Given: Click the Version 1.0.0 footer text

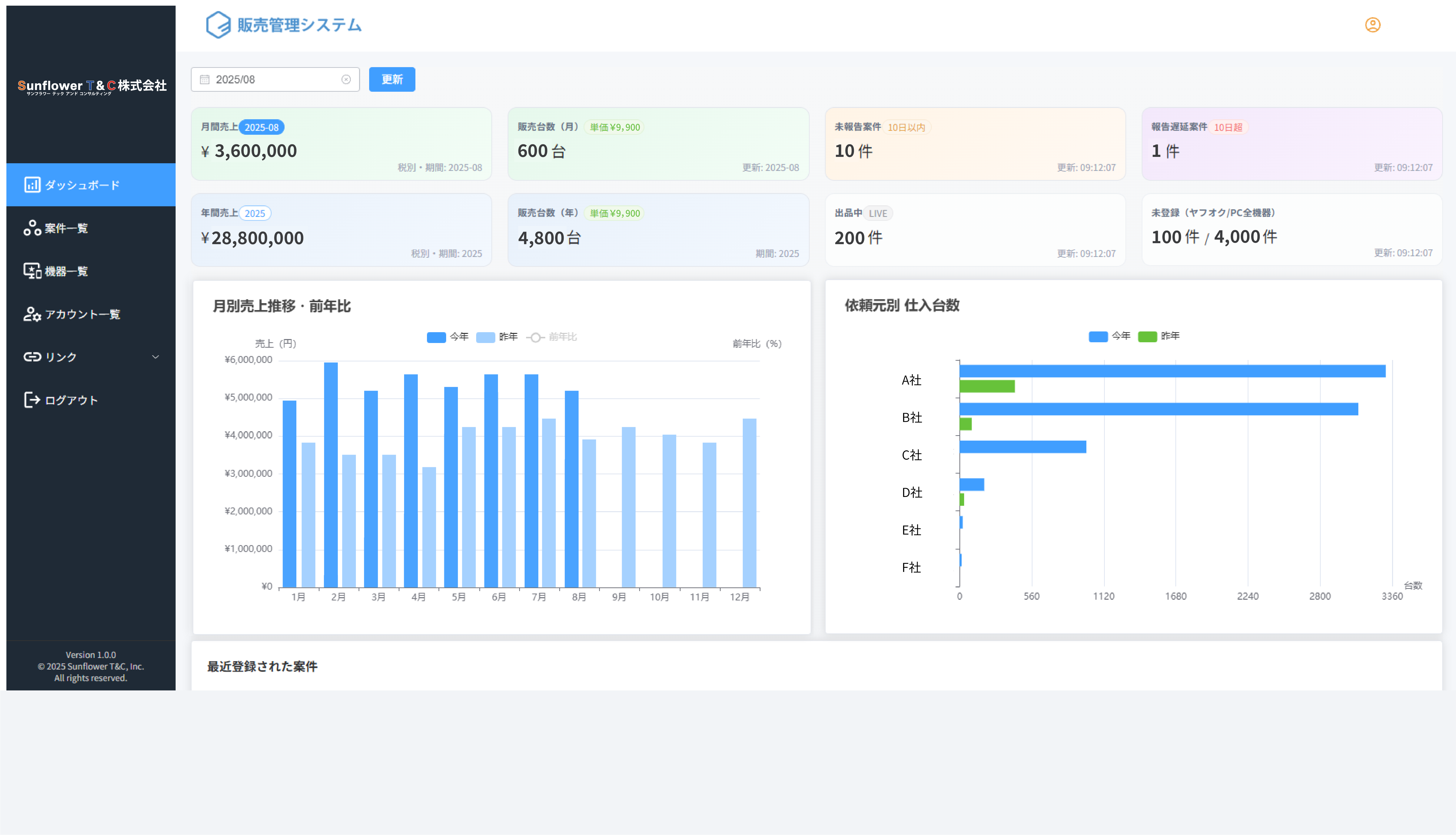Looking at the screenshot, I should pos(91,655).
